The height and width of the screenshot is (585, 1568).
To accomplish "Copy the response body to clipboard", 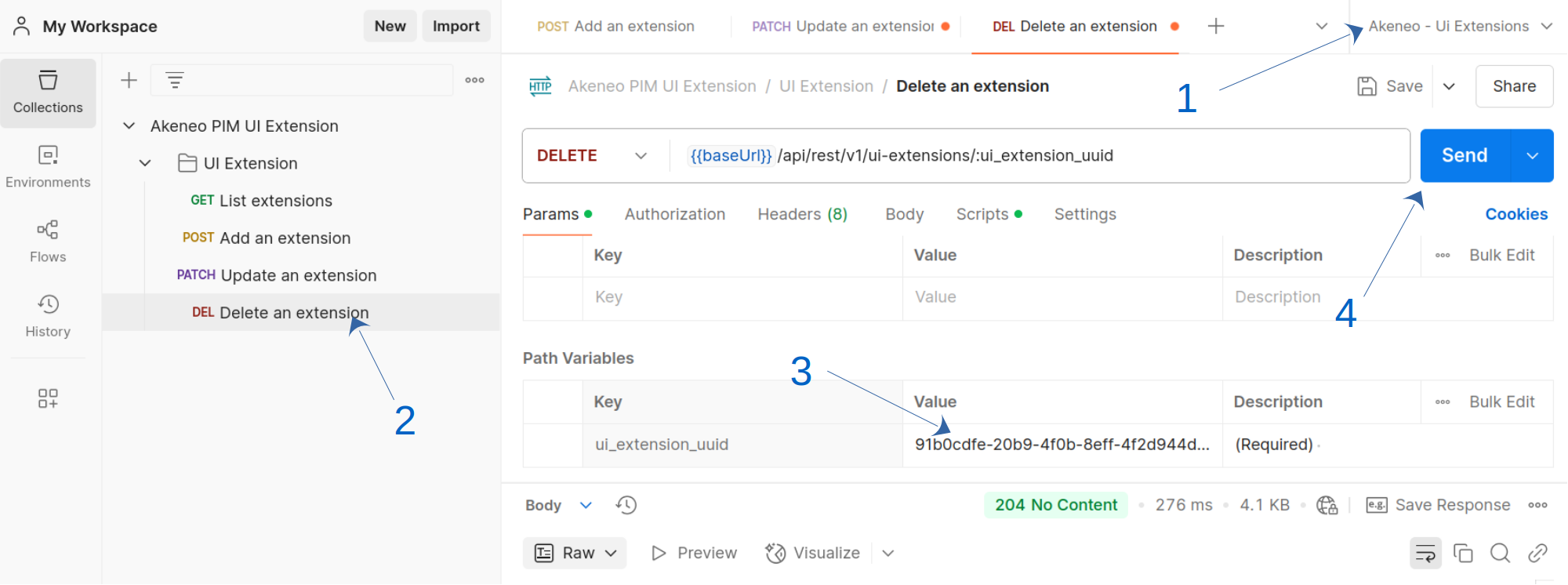I will click(x=1463, y=554).
